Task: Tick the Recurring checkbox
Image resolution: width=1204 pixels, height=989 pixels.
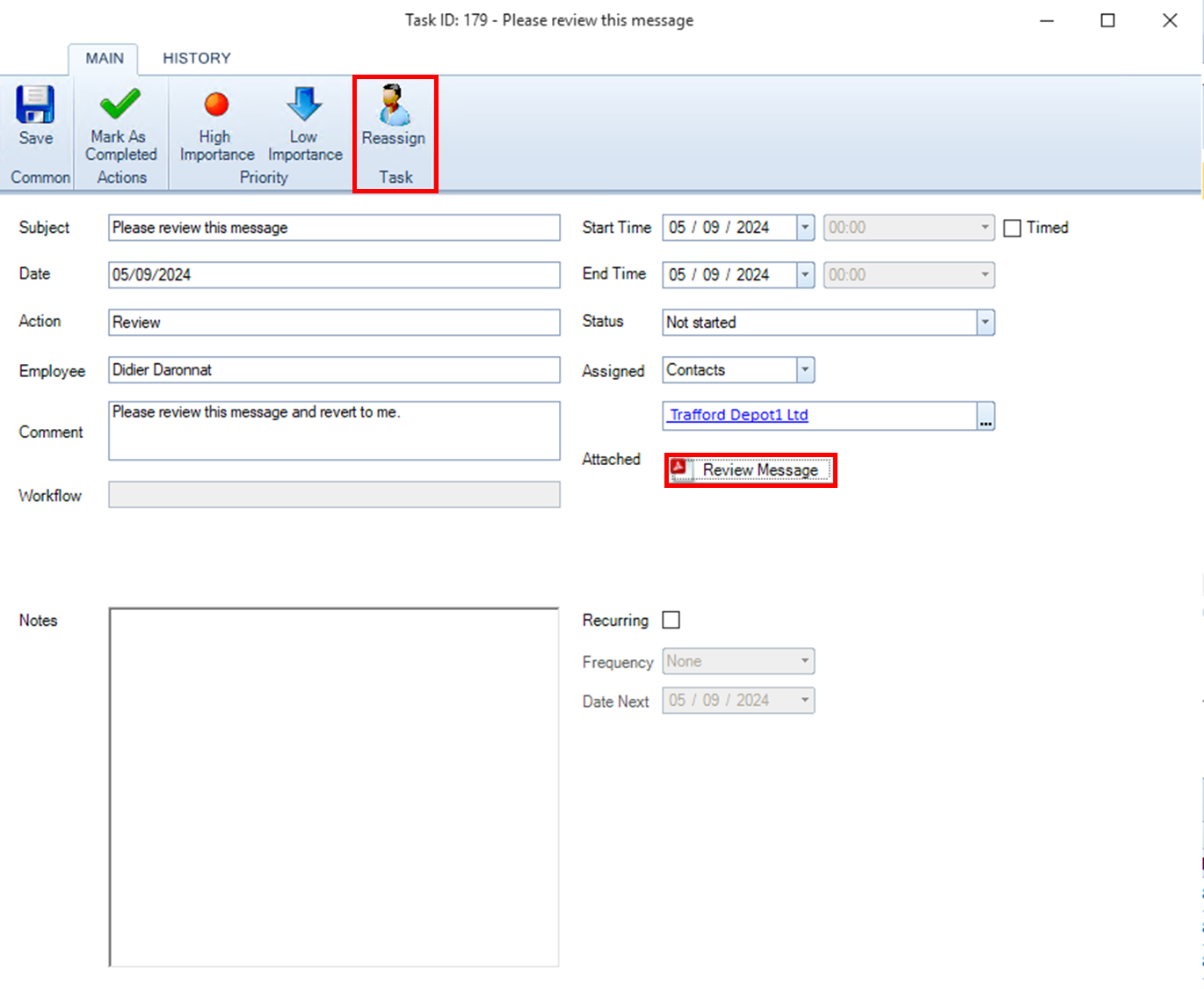Action: (671, 620)
